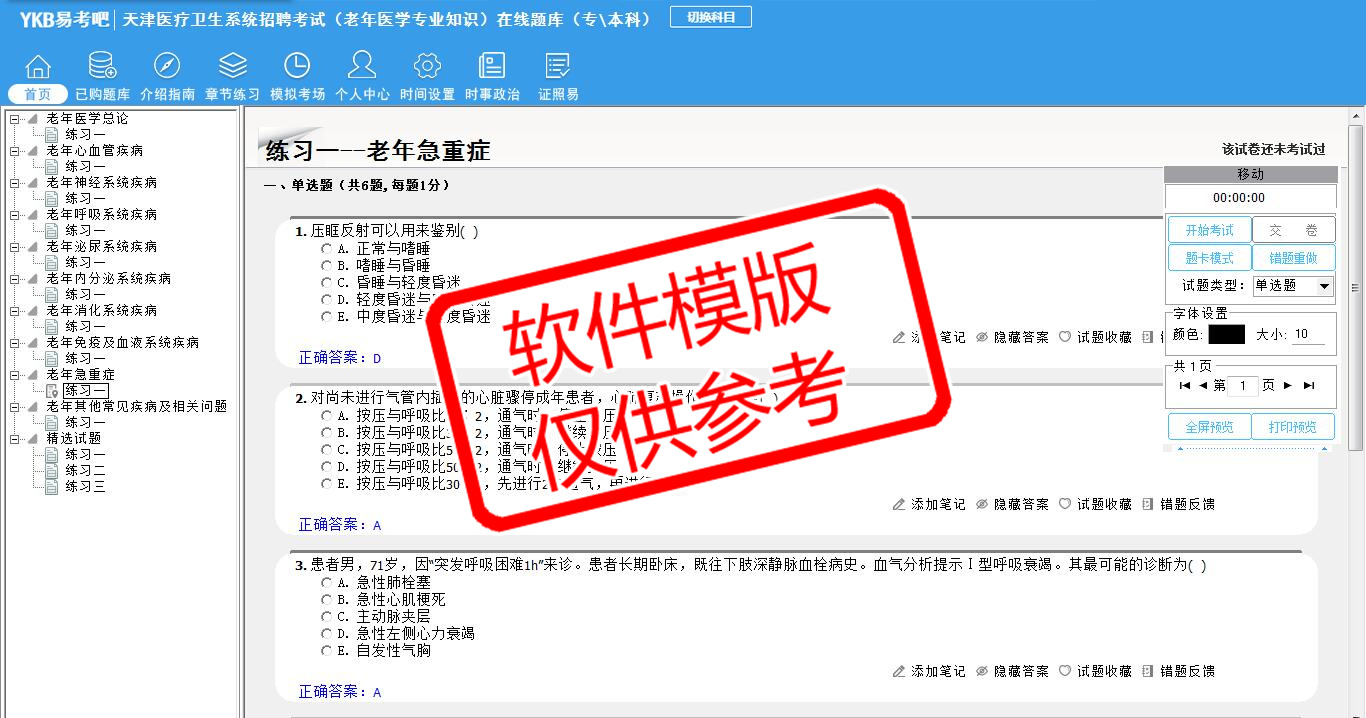1366x718 pixels.
Task: Collapse the 老年医学总论 tree node
Action: pyautogui.click(x=14, y=119)
